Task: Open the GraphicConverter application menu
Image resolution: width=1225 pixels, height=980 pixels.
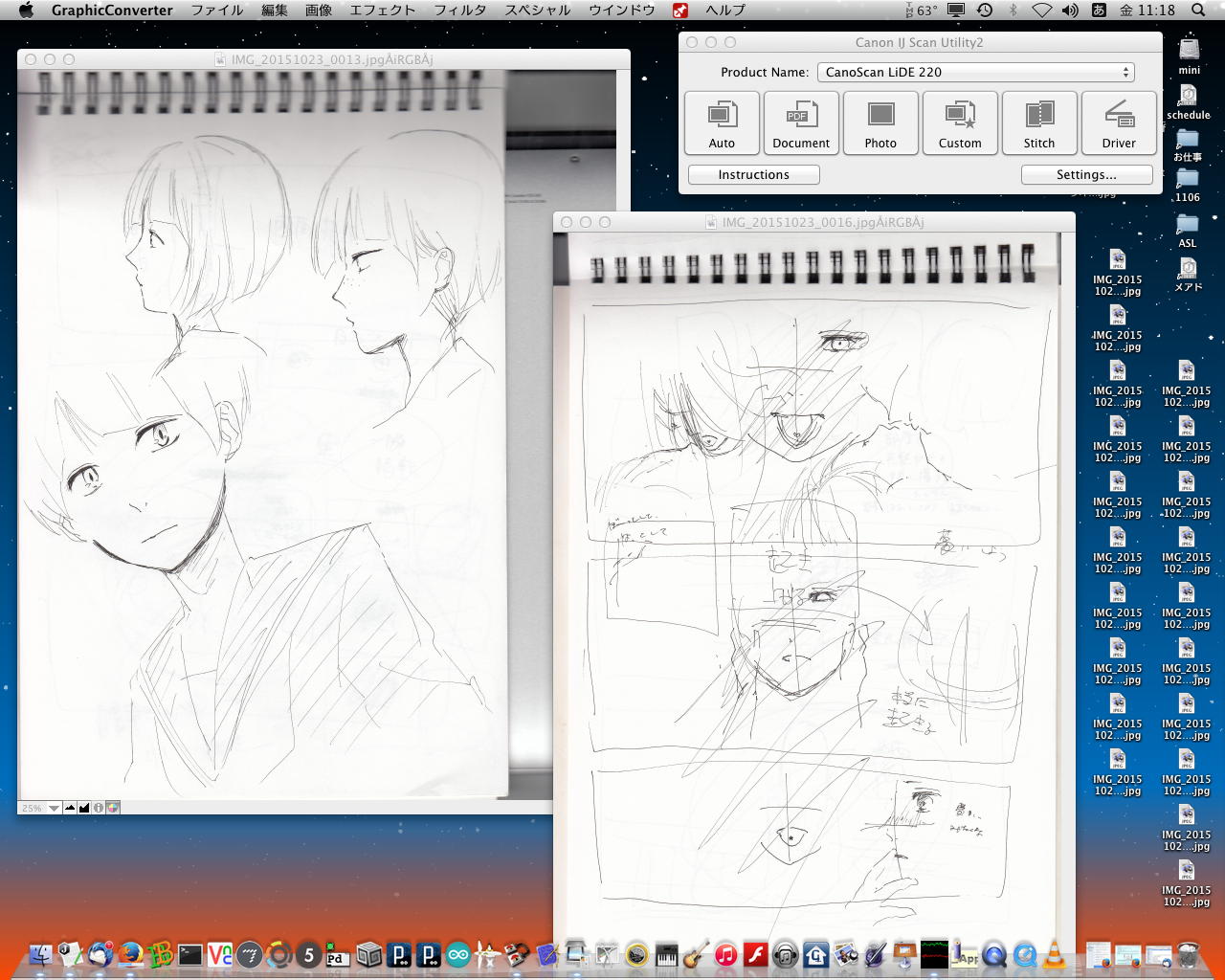Action: 112,11
